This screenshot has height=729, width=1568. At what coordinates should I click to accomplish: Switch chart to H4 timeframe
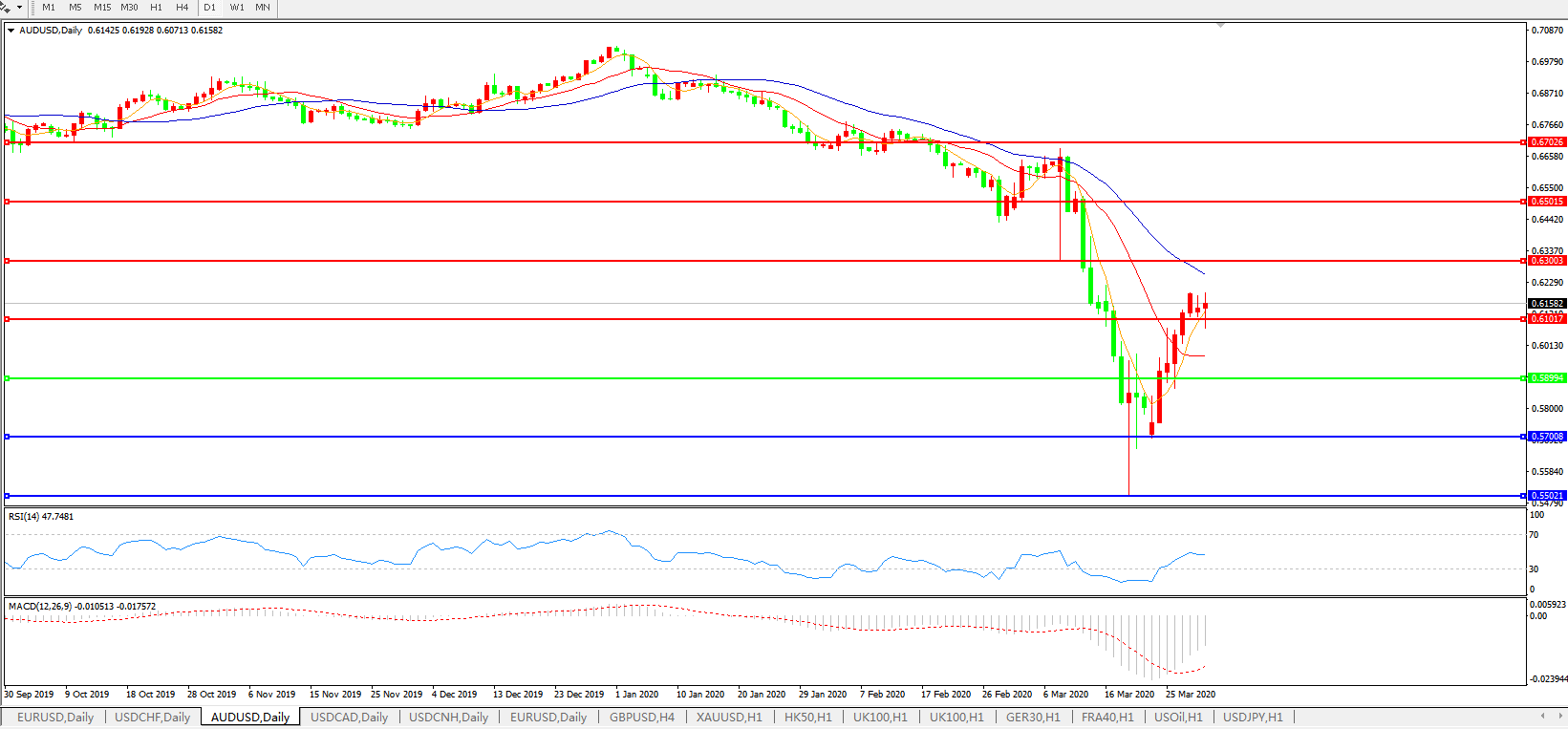(x=183, y=8)
